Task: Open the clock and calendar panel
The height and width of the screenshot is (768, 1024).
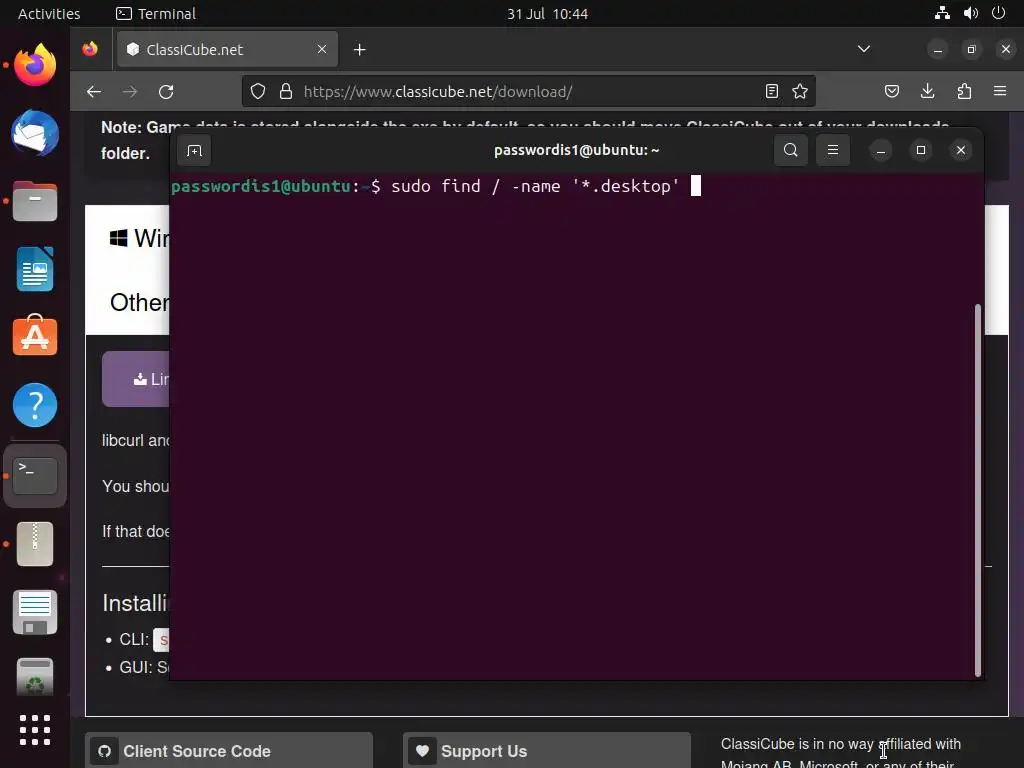Action: 547,14
